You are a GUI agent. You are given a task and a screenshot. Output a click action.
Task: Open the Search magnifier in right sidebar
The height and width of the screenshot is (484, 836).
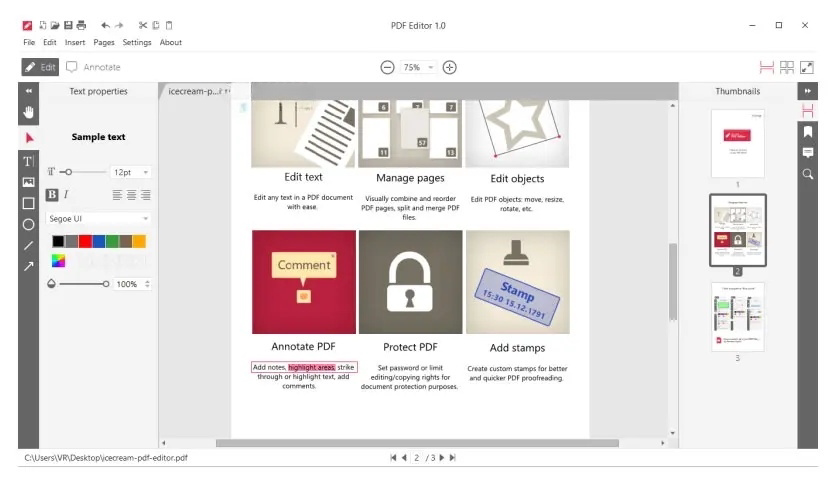[x=808, y=174]
